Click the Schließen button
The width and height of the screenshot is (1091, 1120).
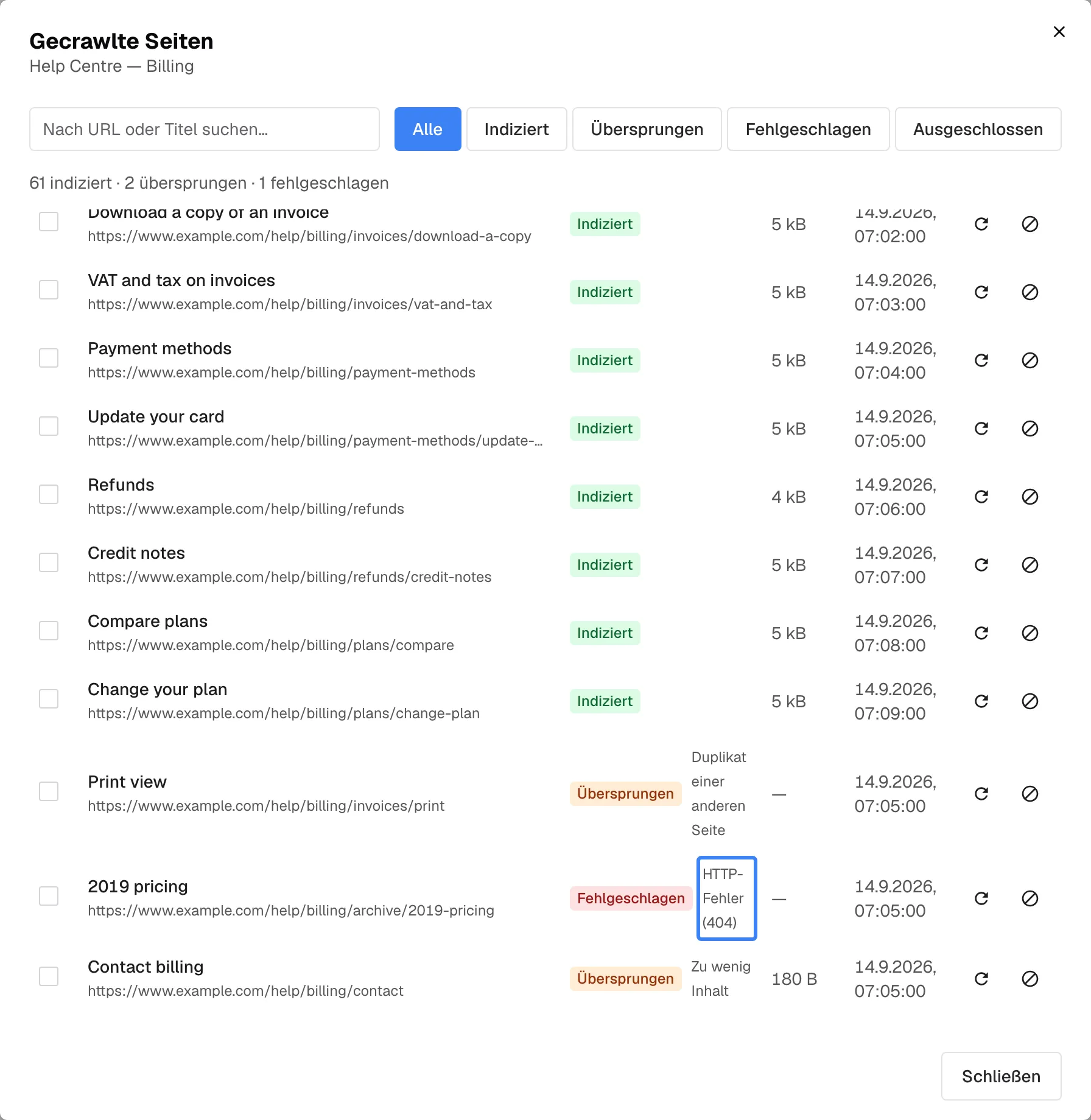tap(1001, 1076)
